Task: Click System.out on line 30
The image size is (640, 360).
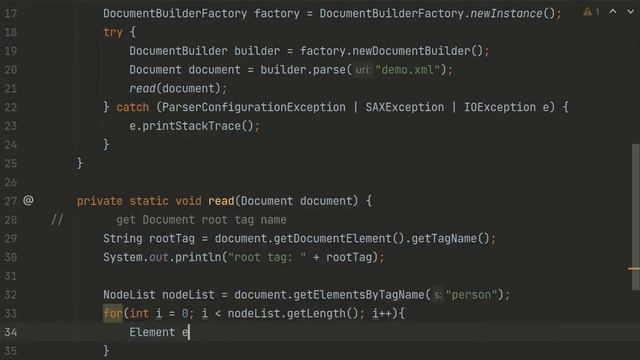Action: point(136,257)
